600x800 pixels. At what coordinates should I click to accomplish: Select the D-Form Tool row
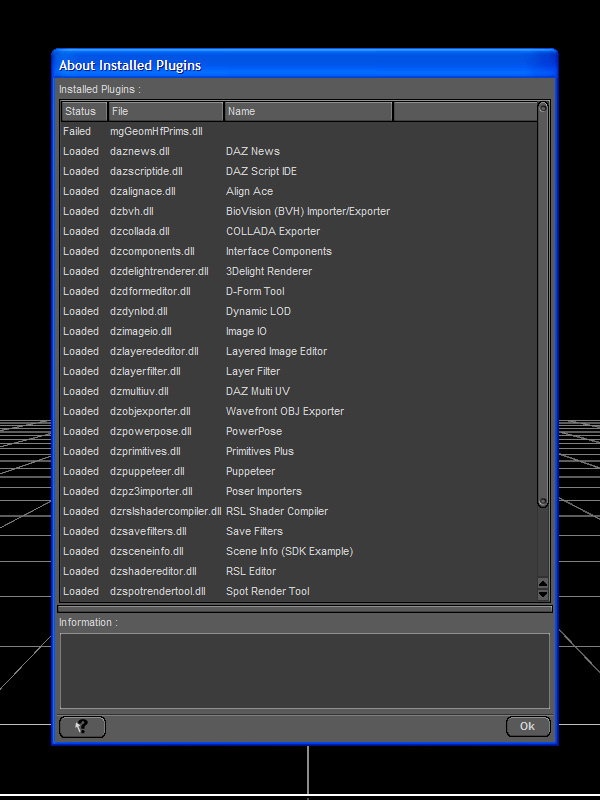[299, 291]
